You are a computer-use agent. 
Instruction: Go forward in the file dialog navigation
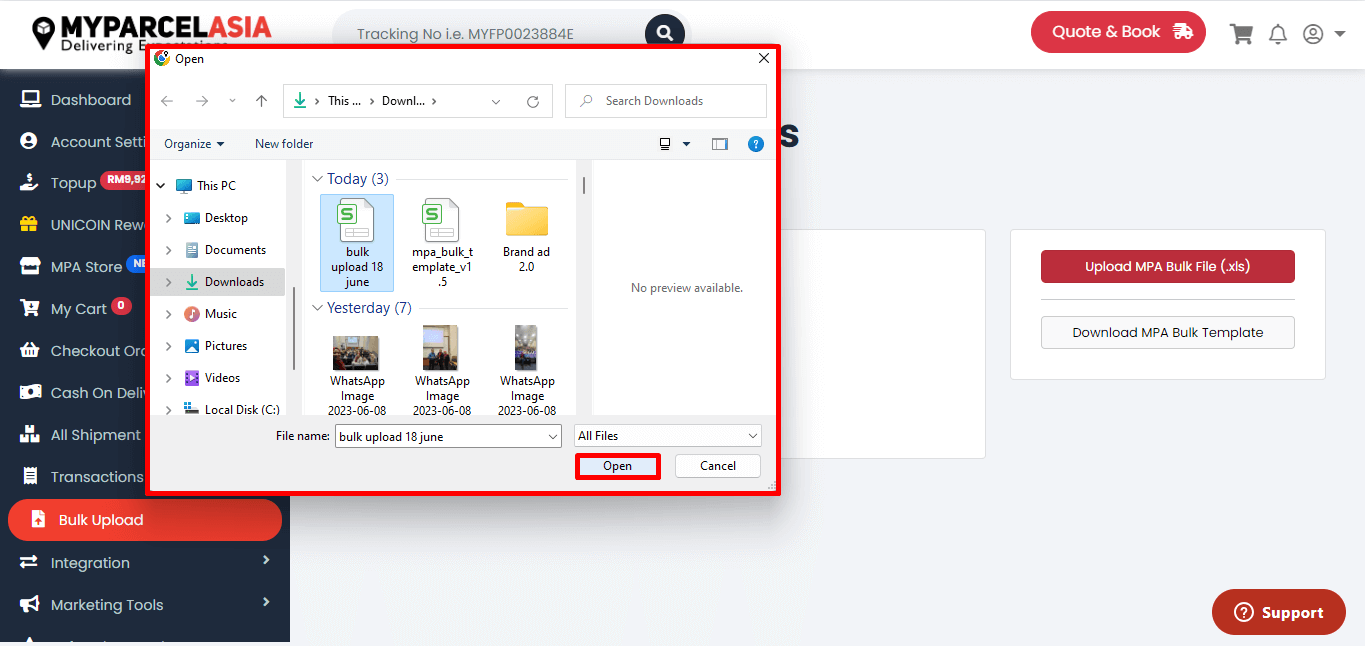tap(202, 101)
